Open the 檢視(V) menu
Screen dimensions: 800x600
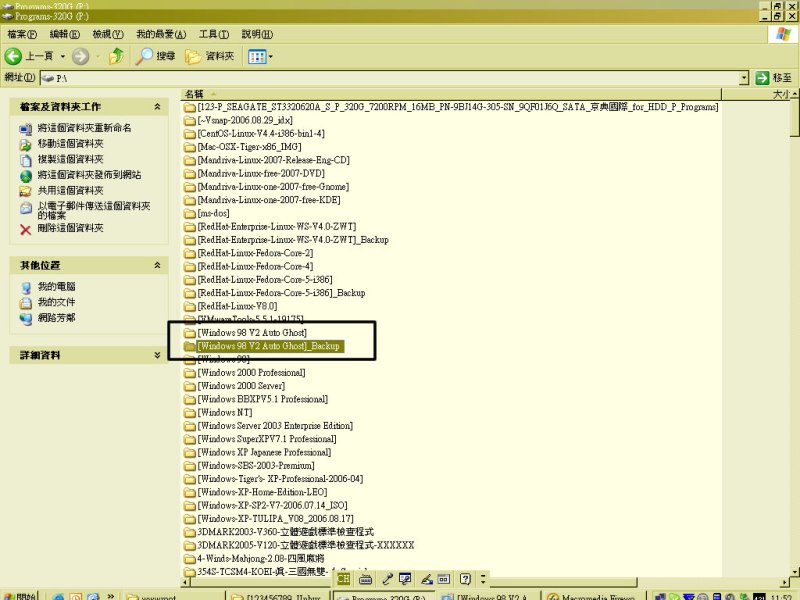pyautogui.click(x=108, y=34)
